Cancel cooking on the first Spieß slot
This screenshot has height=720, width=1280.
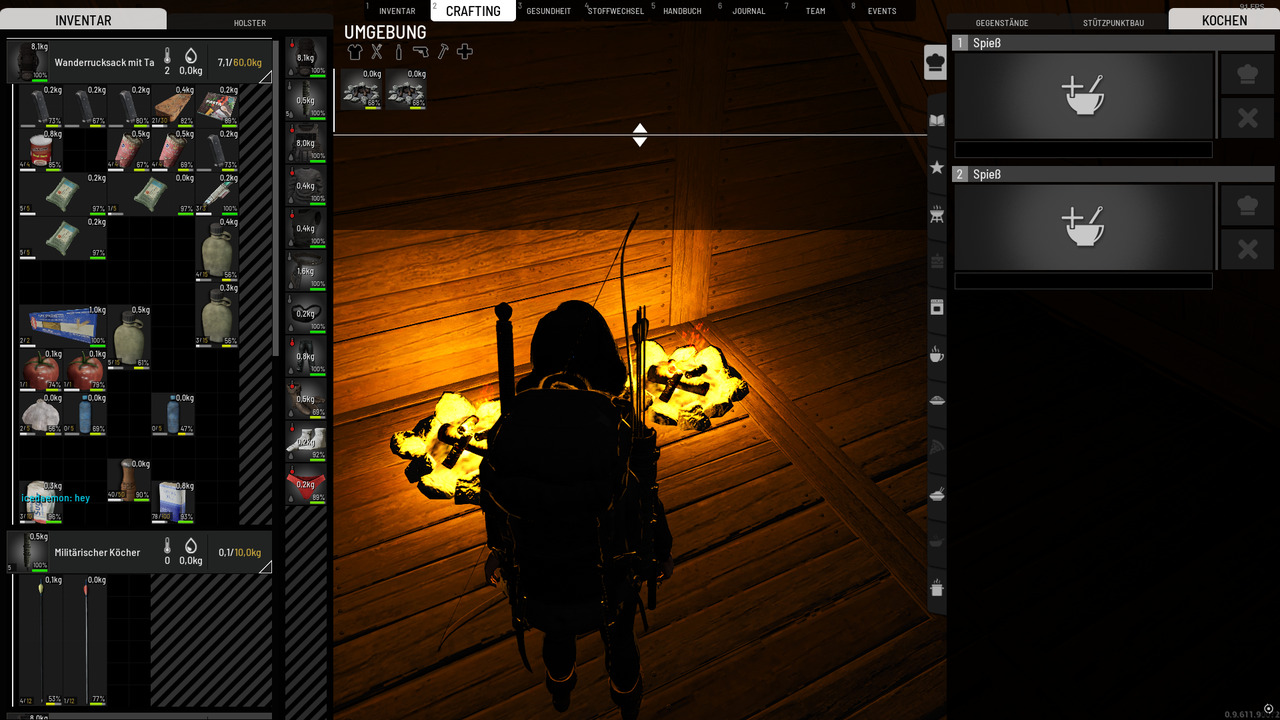coord(1247,118)
